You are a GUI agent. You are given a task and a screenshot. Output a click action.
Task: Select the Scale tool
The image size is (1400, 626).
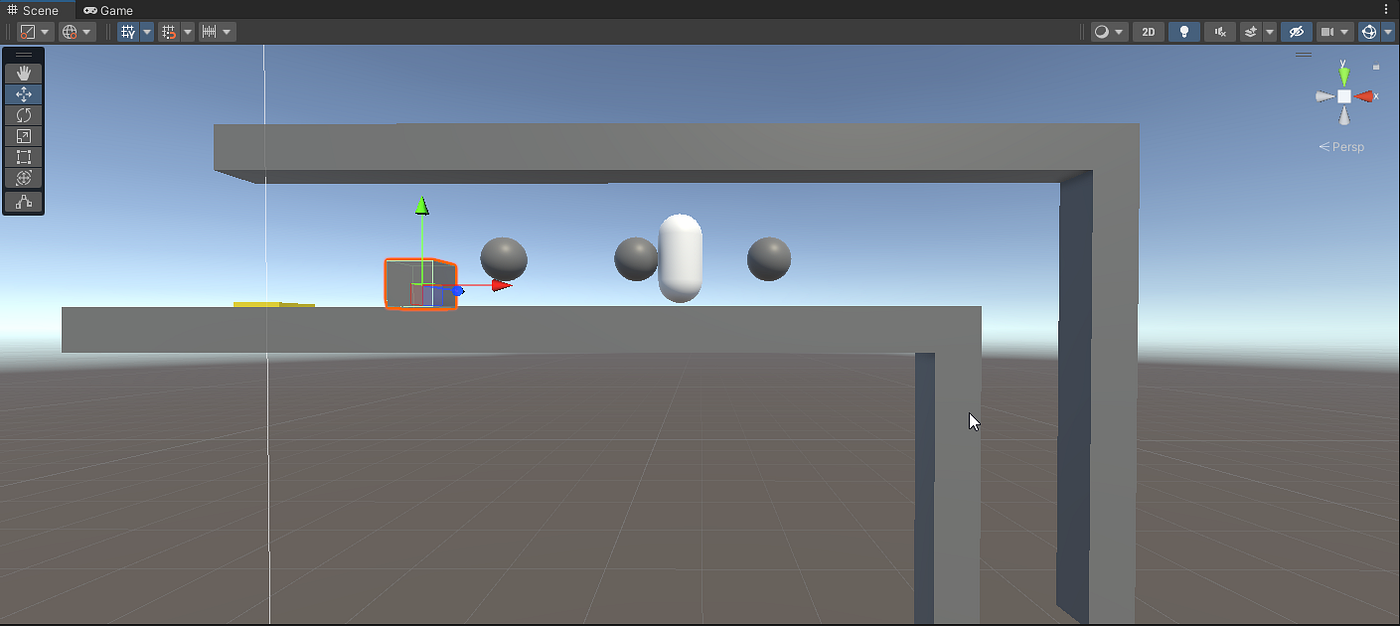[24, 136]
